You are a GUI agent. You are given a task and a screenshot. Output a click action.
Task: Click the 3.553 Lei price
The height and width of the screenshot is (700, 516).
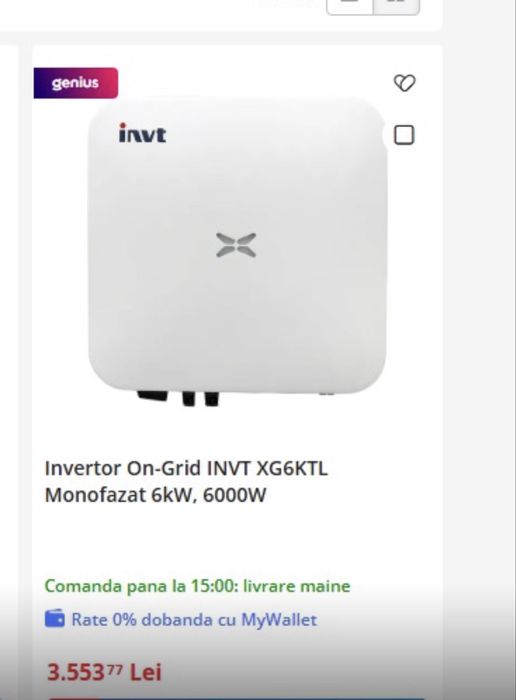pos(104,672)
